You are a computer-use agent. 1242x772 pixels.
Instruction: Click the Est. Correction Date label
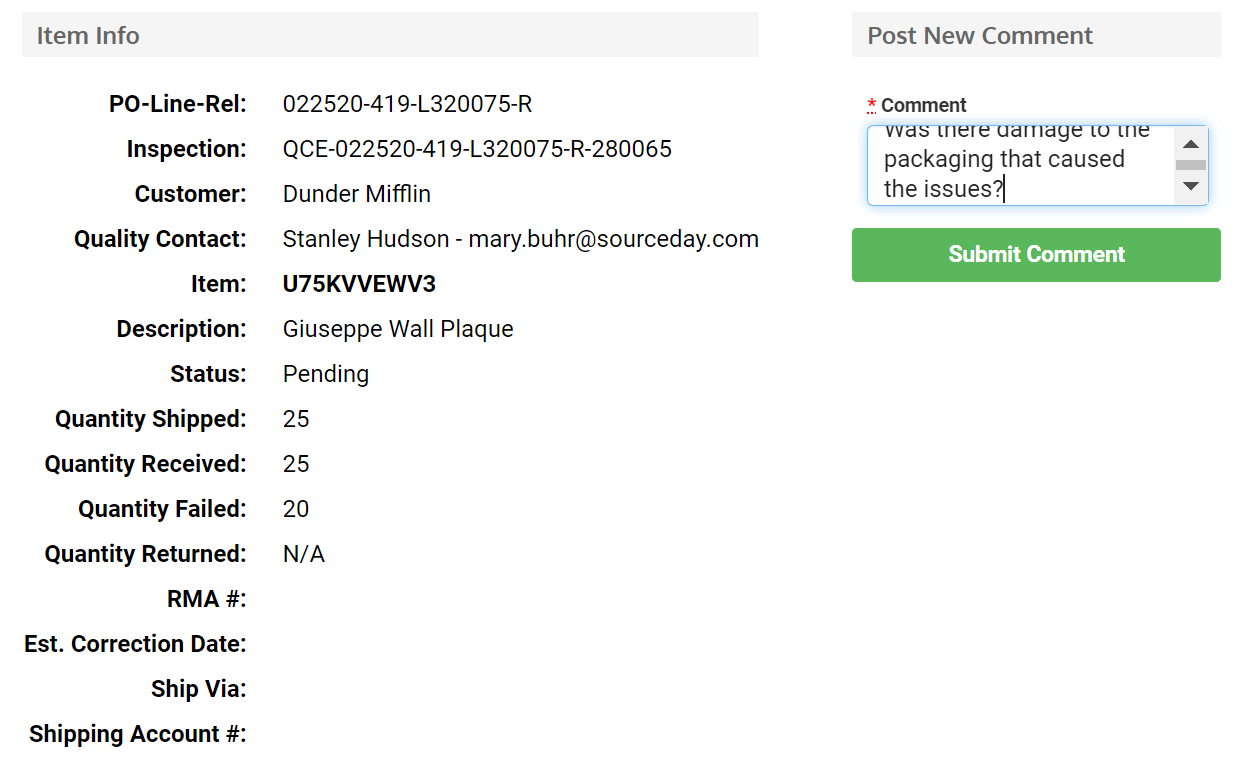[x=135, y=644]
